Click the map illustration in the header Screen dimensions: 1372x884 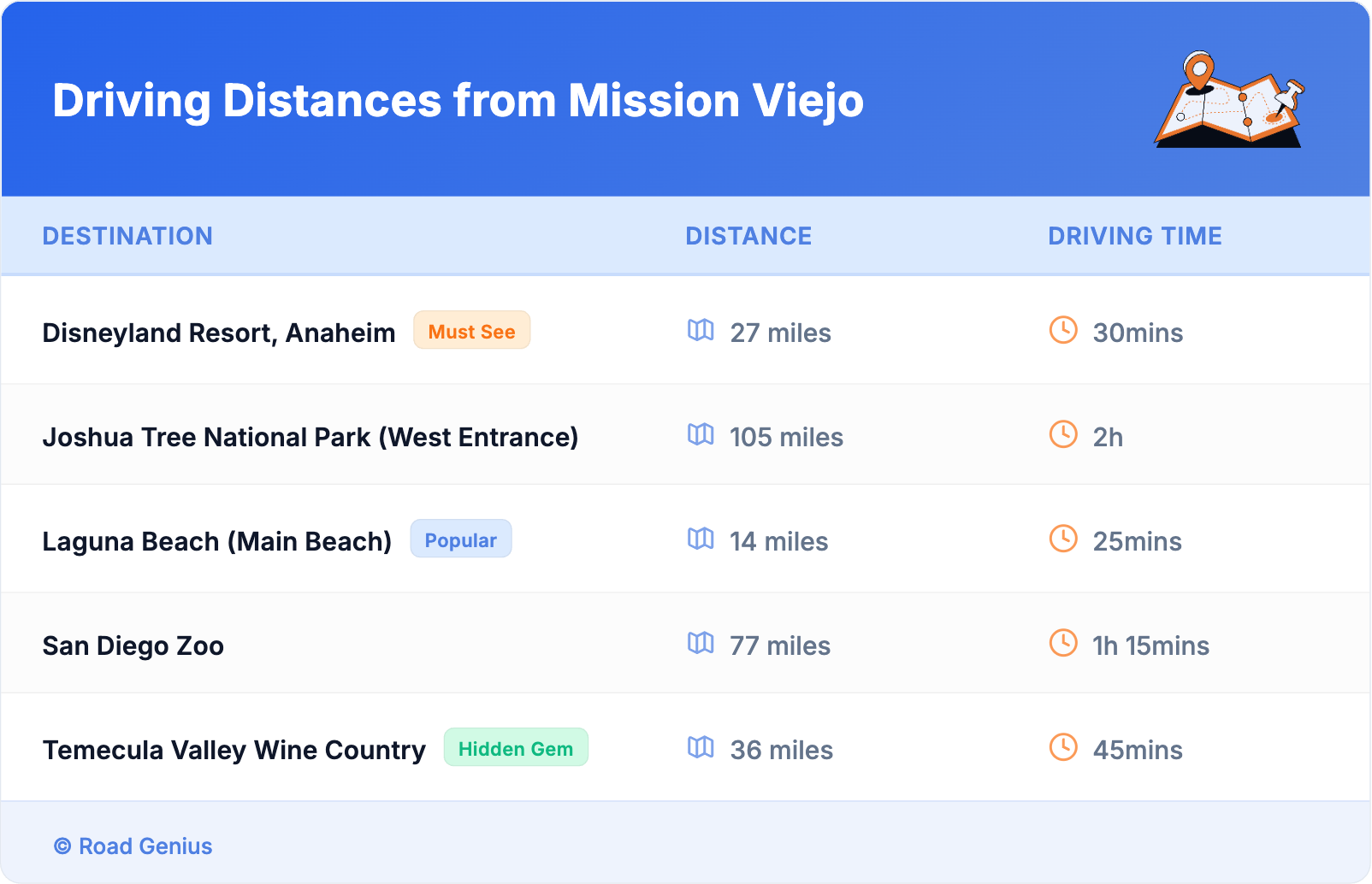pyautogui.click(x=1229, y=100)
